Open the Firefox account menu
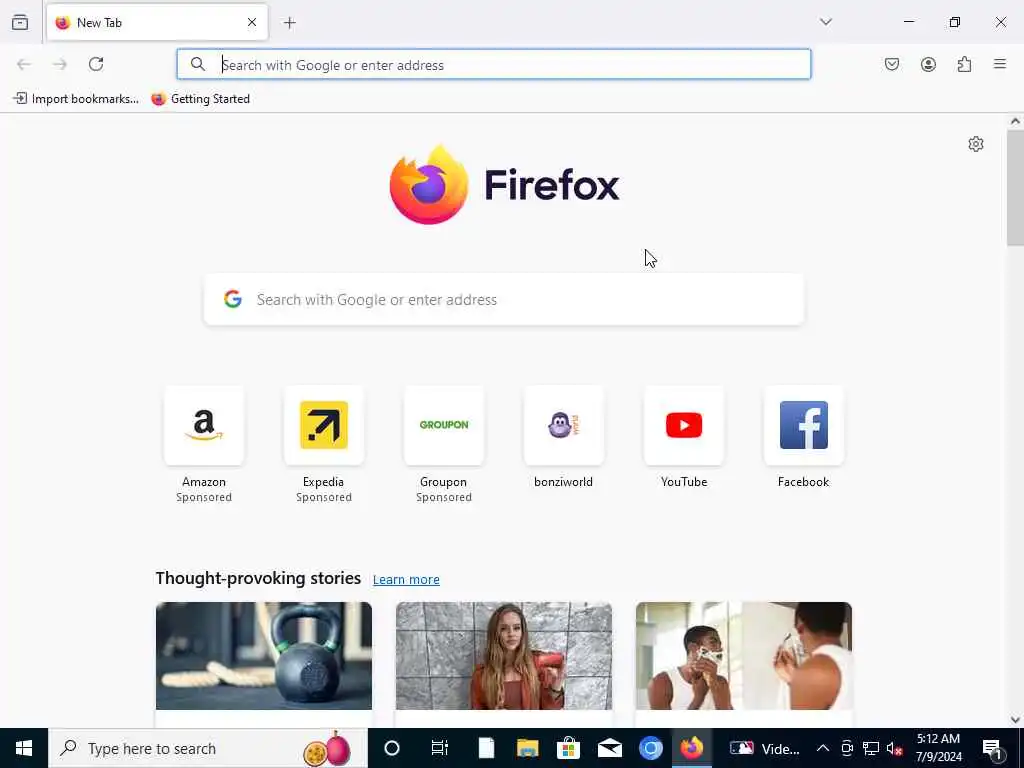 [928, 64]
